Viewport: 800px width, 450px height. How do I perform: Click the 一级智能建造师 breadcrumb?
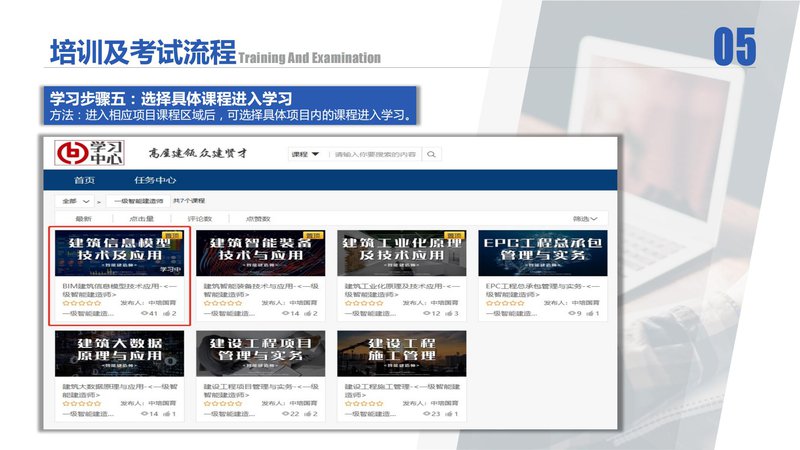click(138, 201)
